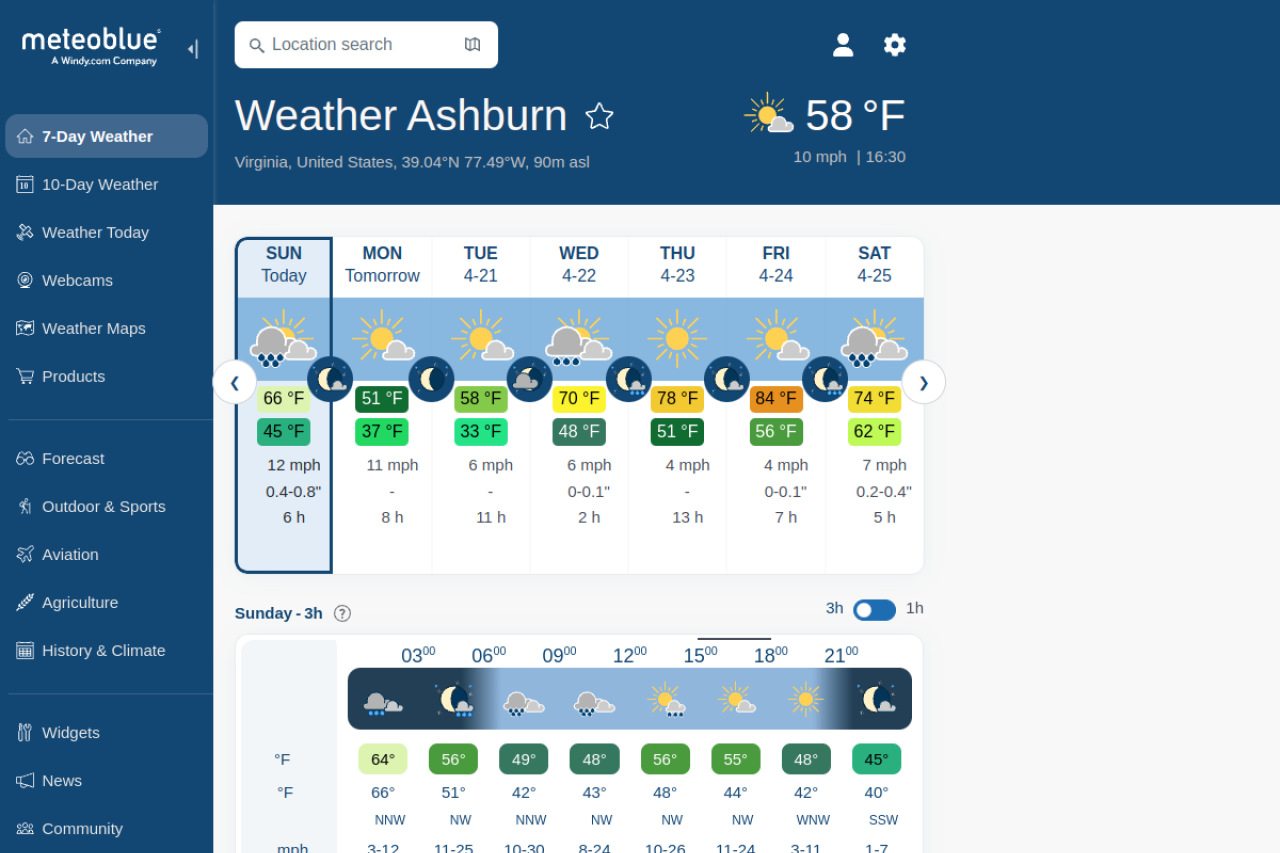Select the FRI 4-24 forecast day

(x=775, y=265)
